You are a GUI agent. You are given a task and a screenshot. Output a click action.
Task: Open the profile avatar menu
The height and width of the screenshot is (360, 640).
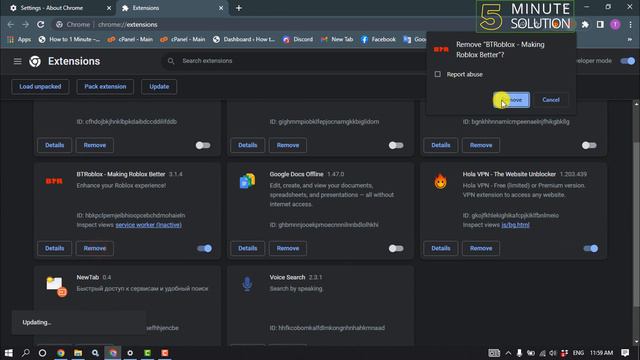pyautogui.click(x=615, y=24)
